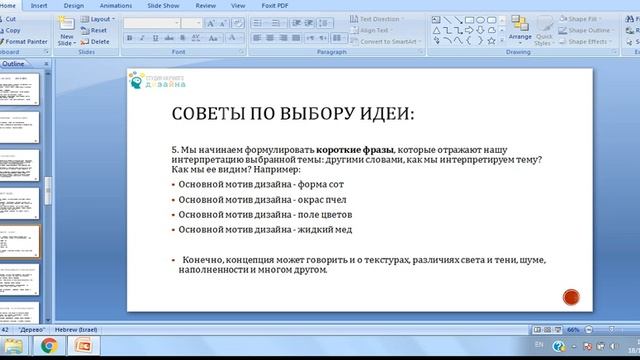Select the Arc shape
The image size is (640, 360).
click(447, 41)
